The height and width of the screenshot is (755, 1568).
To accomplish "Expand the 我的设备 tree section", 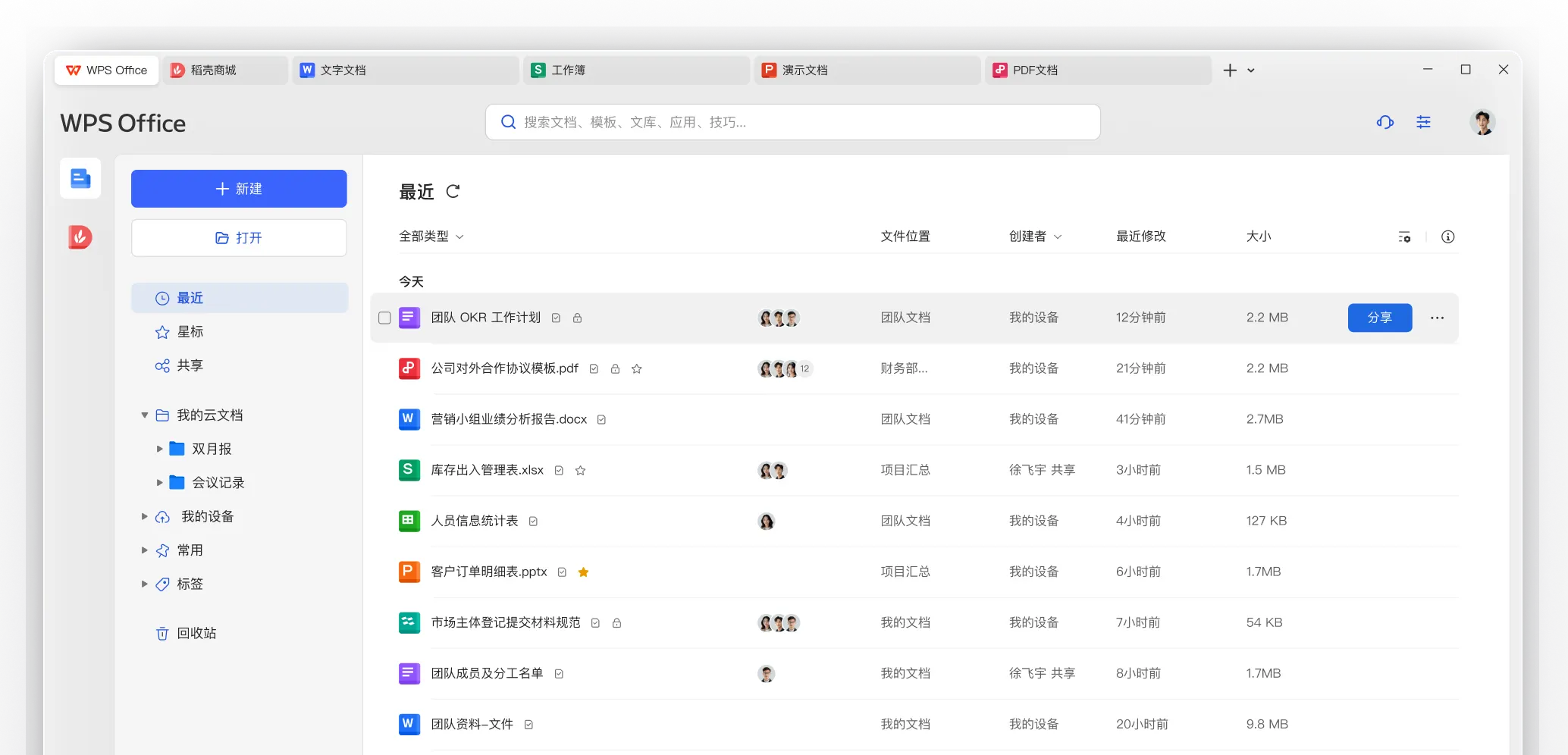I will [145, 516].
